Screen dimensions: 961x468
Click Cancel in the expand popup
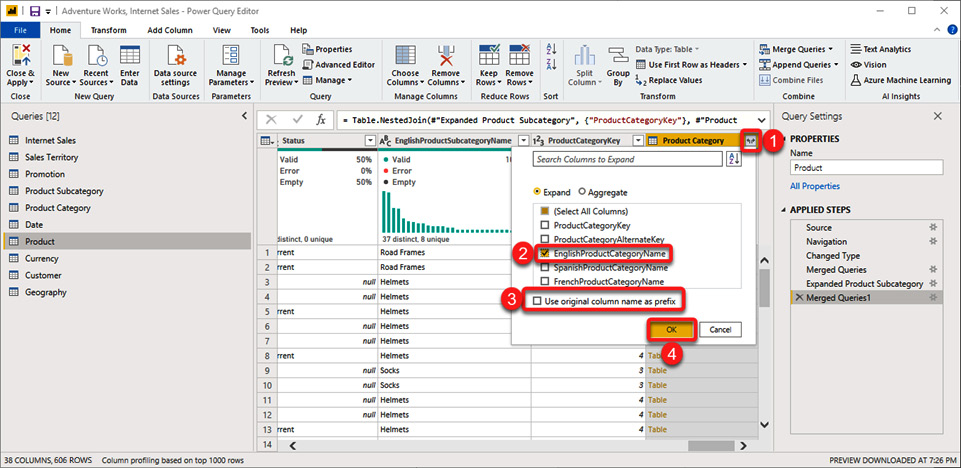coord(720,330)
